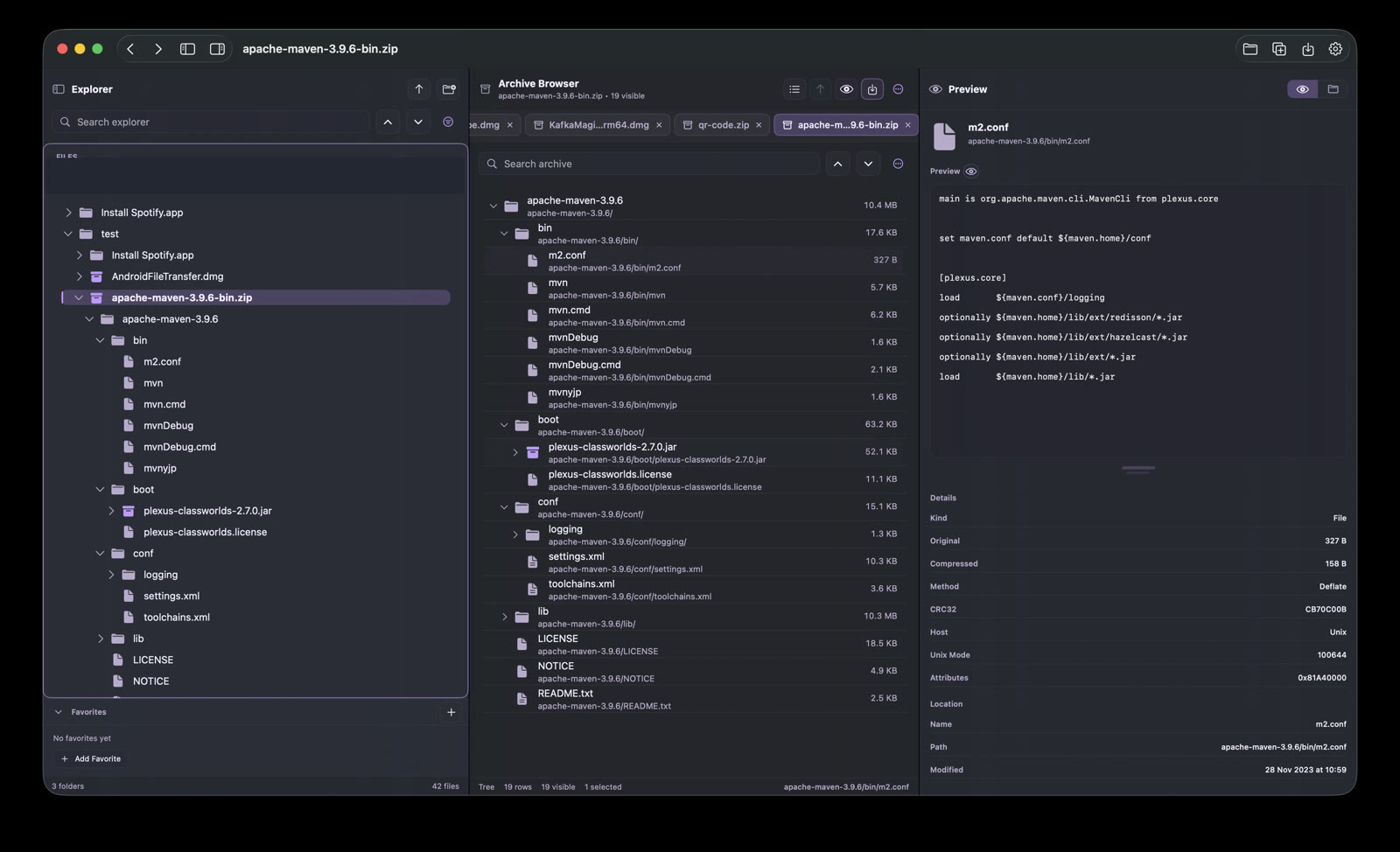Collapse the test folder in Explorer
The height and width of the screenshot is (852, 1400).
68,234
